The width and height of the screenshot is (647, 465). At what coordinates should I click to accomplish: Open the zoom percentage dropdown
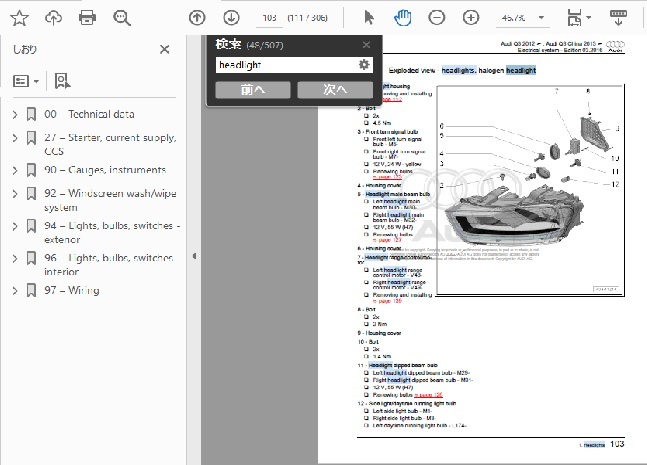pyautogui.click(x=541, y=18)
